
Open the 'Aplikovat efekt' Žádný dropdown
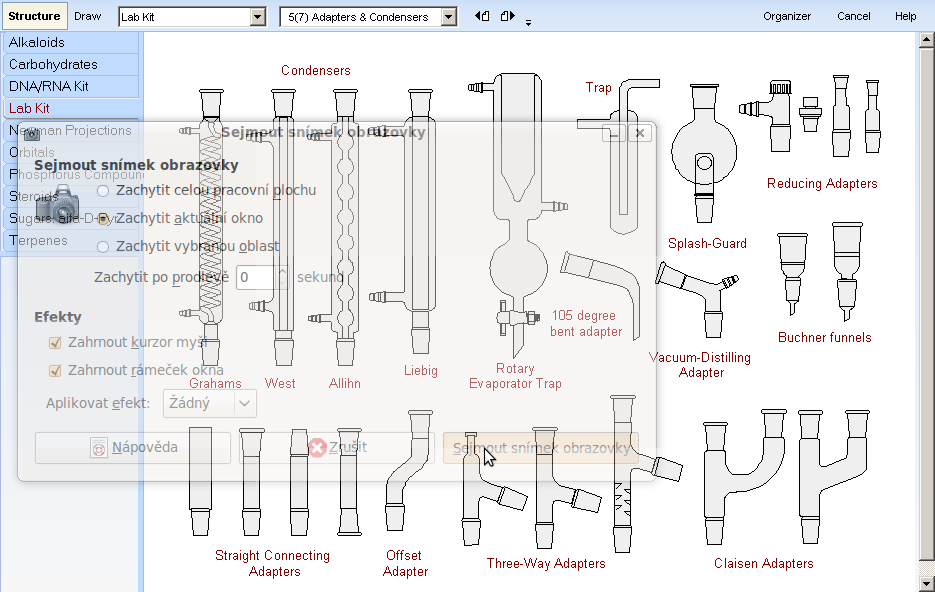point(210,404)
